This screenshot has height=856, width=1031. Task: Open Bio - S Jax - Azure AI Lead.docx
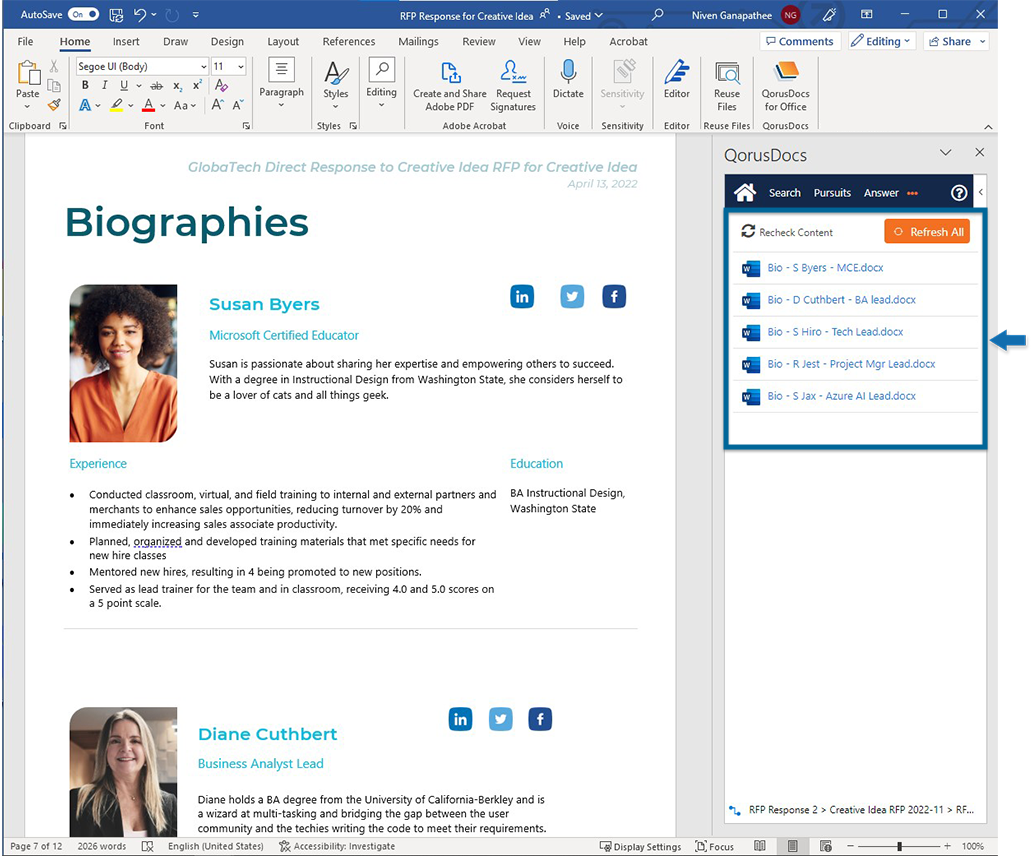(x=842, y=396)
